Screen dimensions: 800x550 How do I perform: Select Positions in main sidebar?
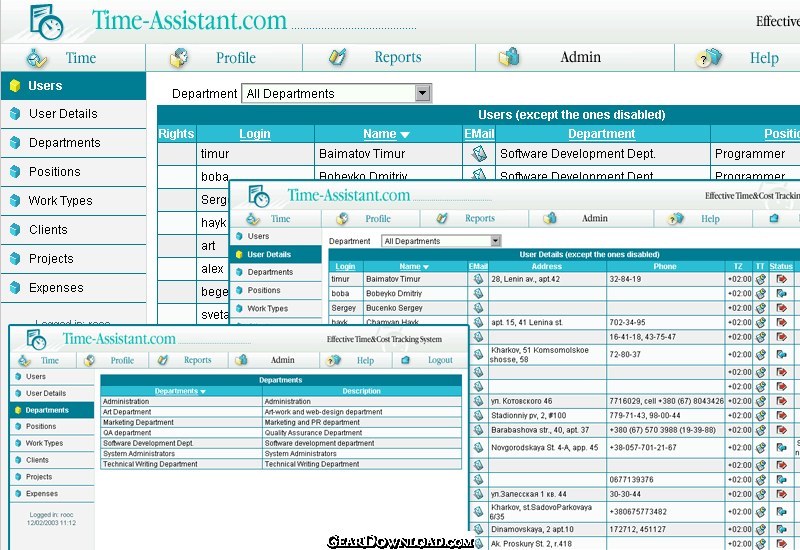(x=73, y=172)
